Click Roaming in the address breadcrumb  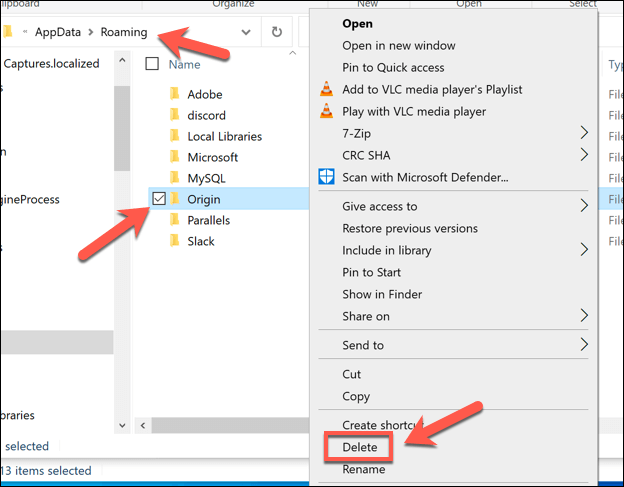[x=124, y=32]
